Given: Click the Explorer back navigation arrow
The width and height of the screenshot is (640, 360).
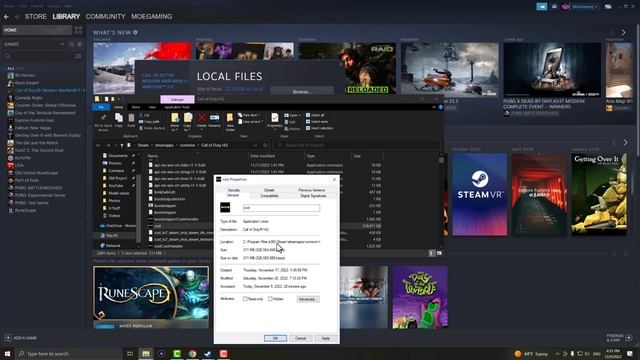Looking at the screenshot, I should tap(98, 145).
